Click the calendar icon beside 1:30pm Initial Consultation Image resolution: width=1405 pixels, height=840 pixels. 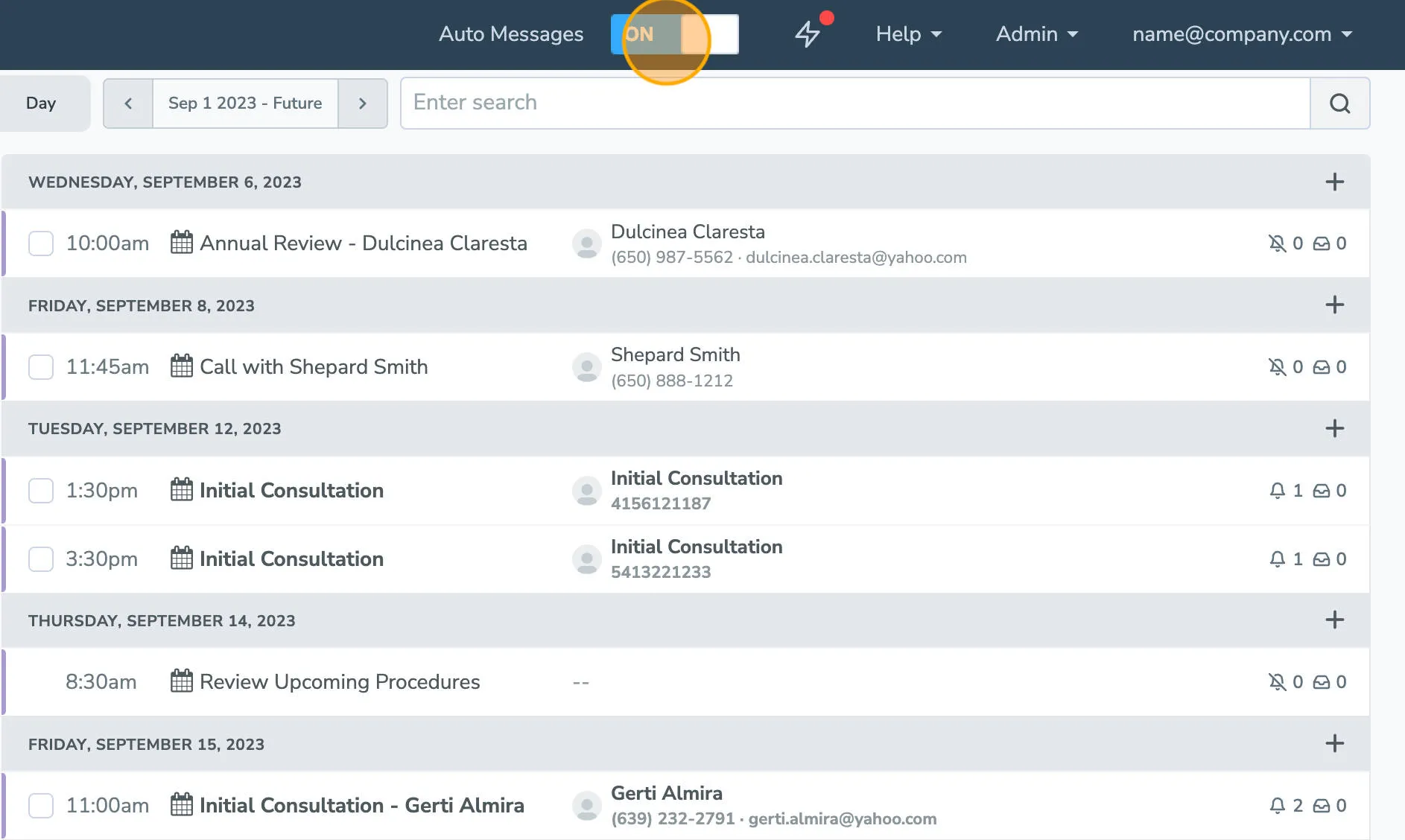point(181,489)
